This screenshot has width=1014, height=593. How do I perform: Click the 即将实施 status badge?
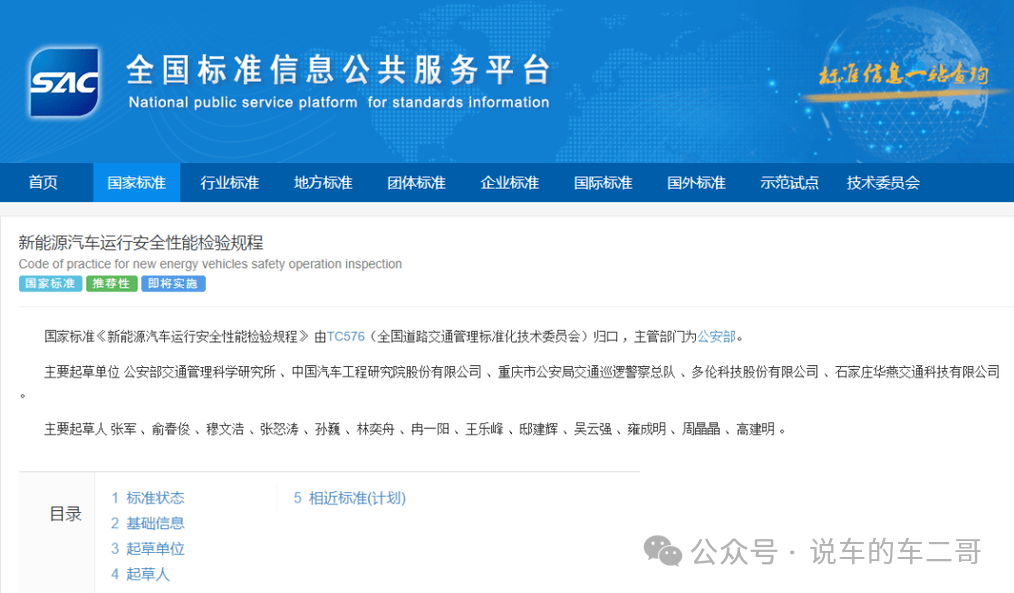click(x=173, y=284)
